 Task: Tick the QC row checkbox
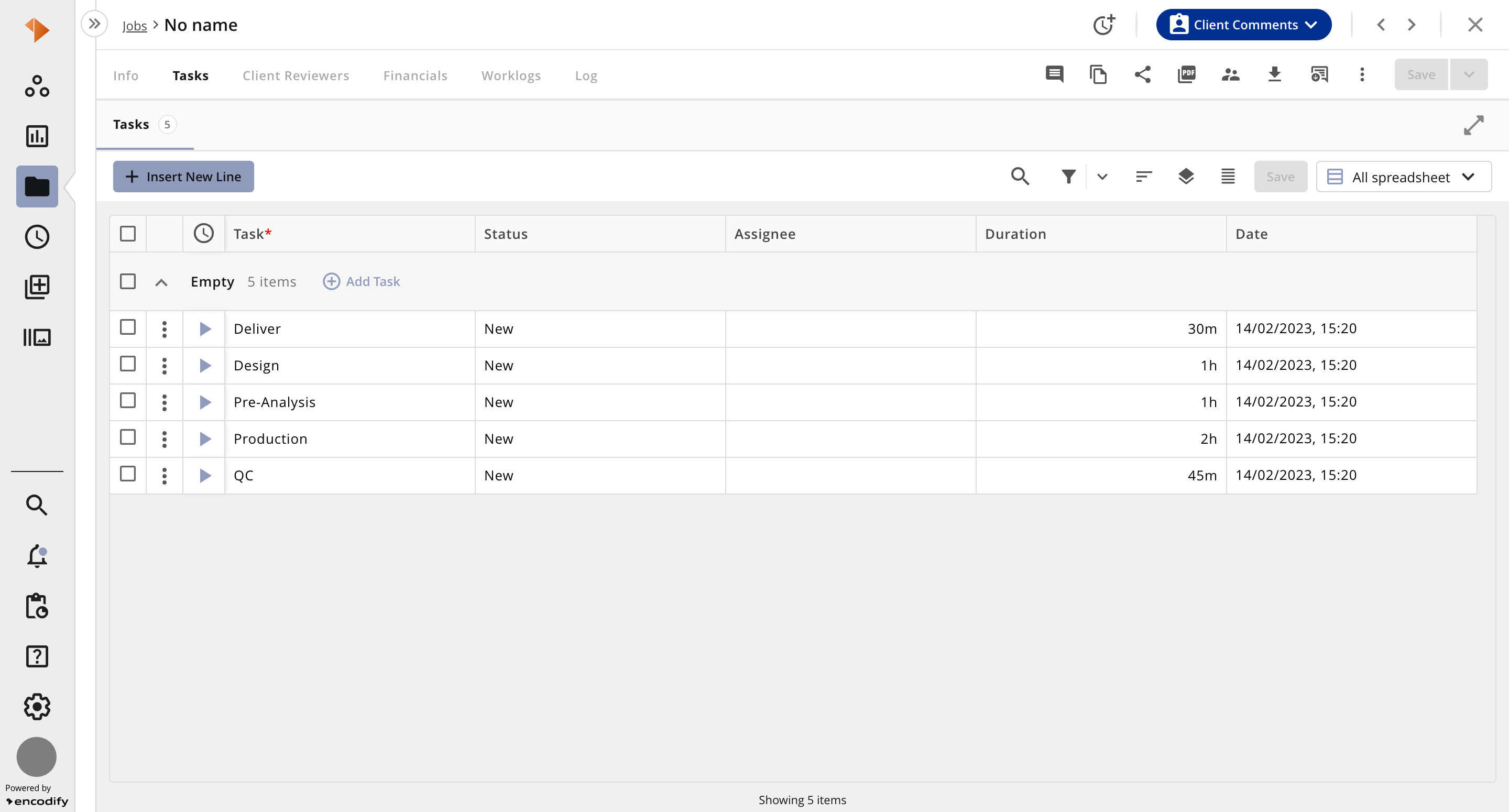pos(128,474)
